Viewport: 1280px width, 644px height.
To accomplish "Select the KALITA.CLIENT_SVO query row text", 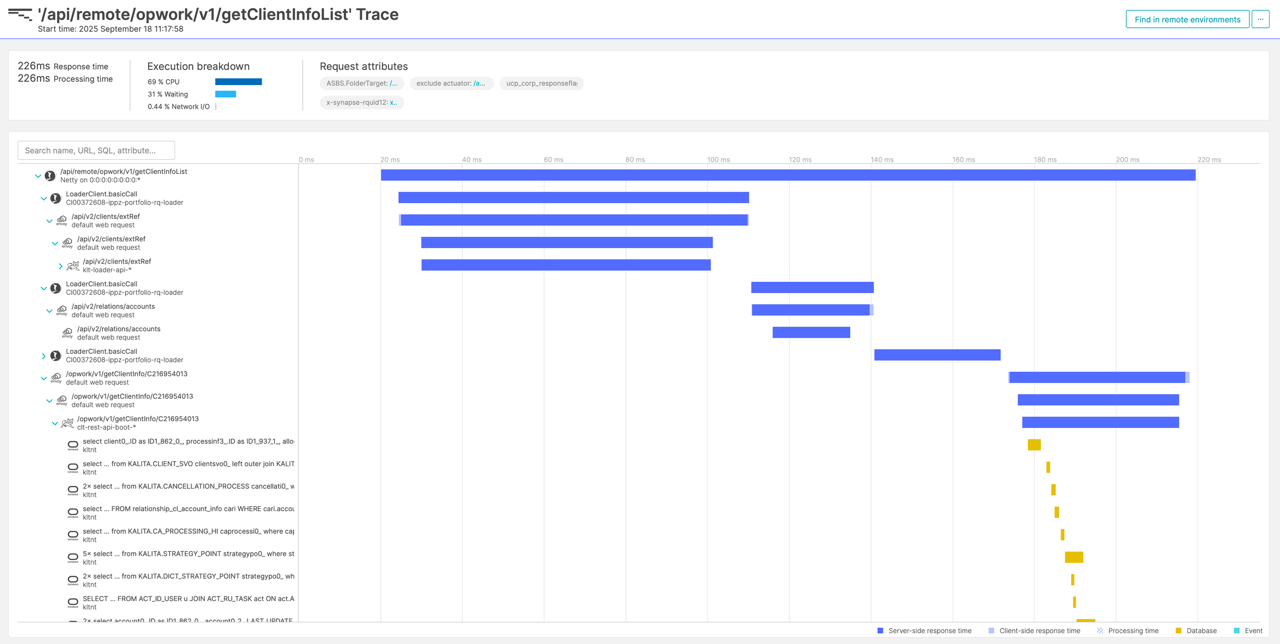I will point(188,464).
